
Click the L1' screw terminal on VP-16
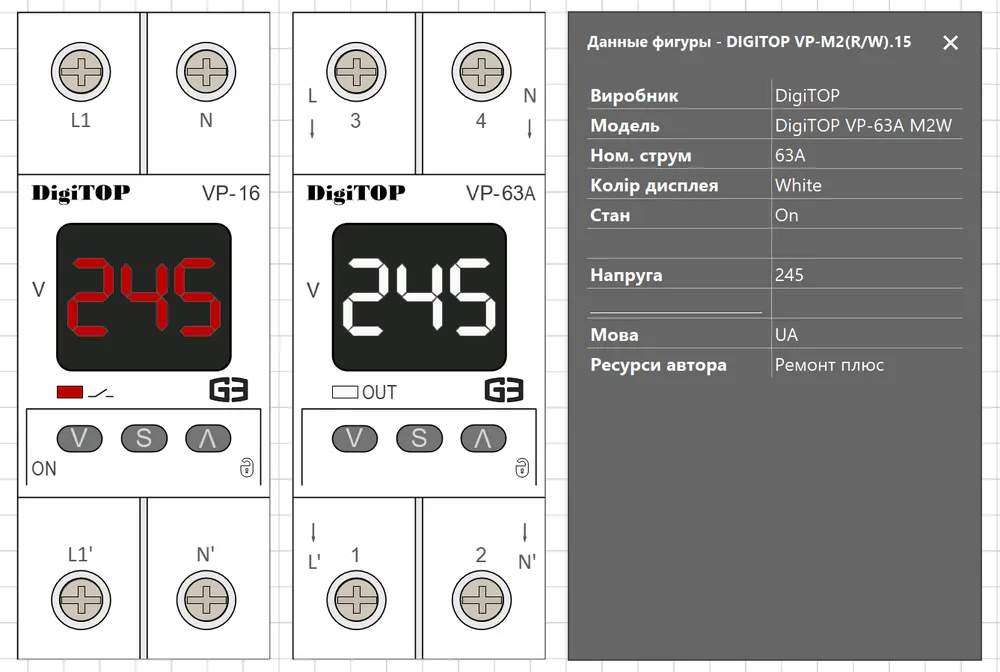[x=81, y=600]
